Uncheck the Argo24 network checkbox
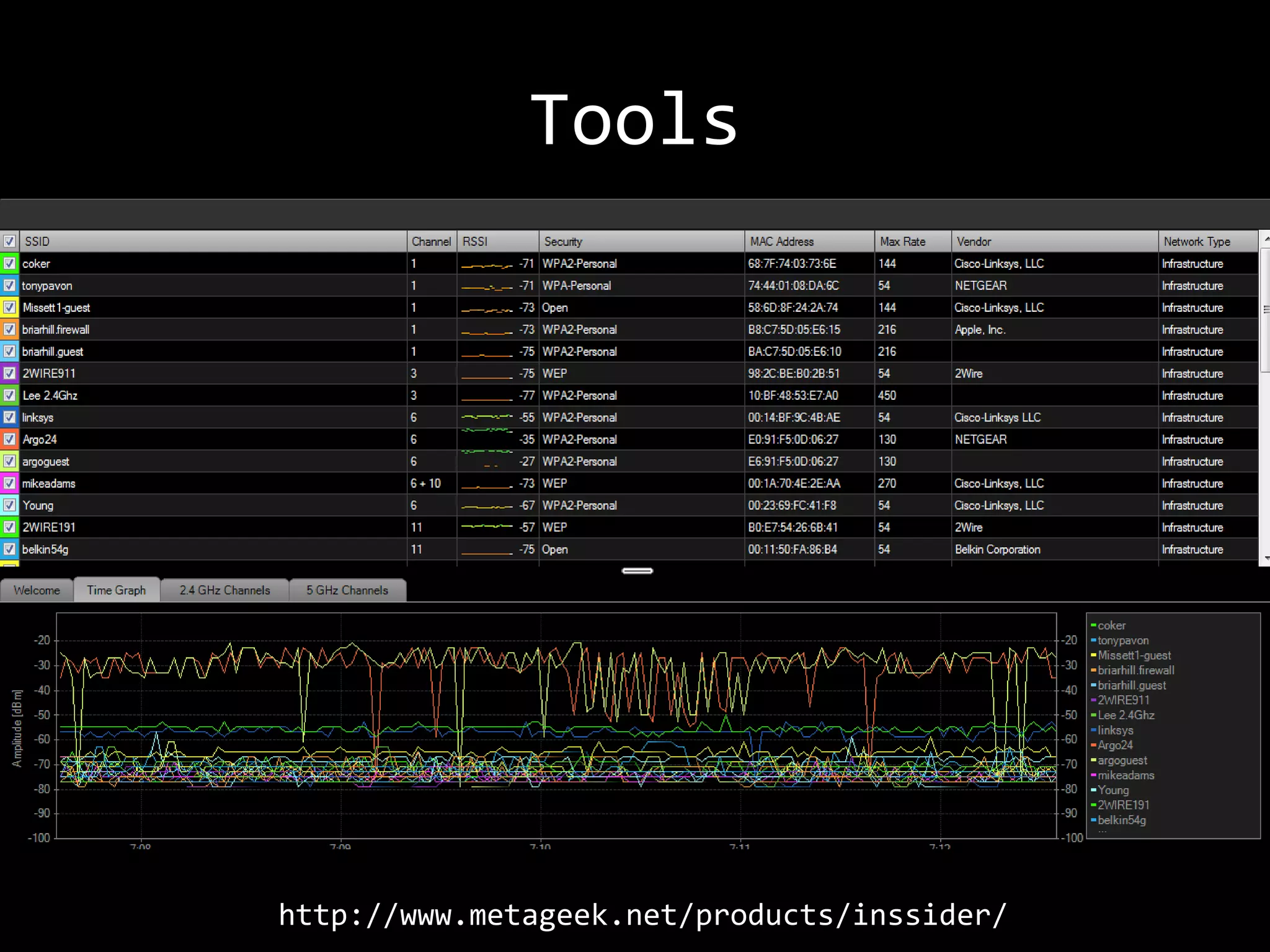Image resolution: width=1270 pixels, height=952 pixels. (9, 439)
